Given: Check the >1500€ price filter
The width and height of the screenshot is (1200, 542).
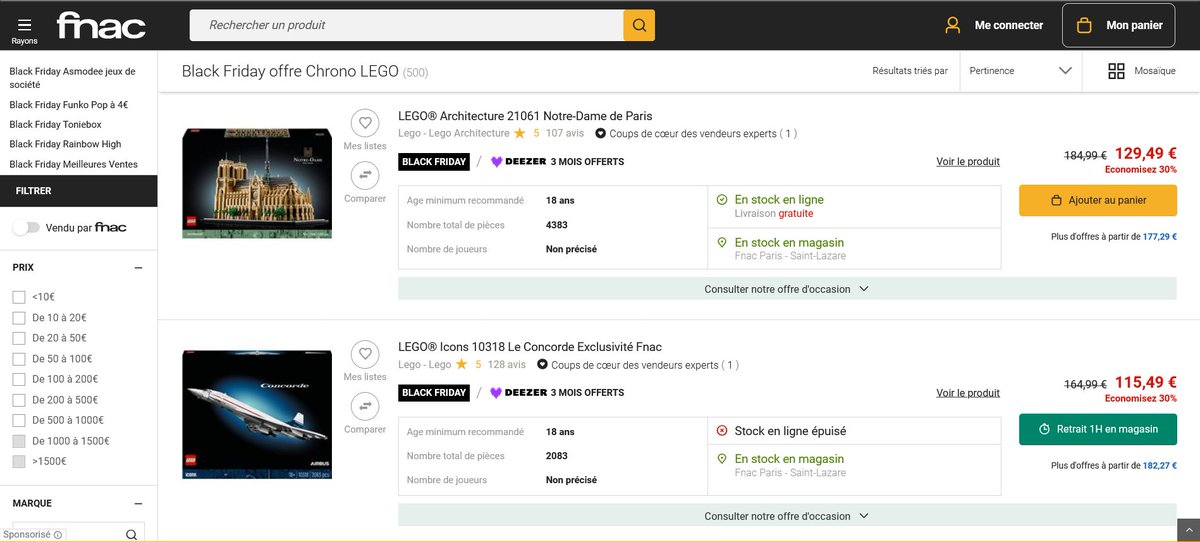Looking at the screenshot, I should point(18,461).
